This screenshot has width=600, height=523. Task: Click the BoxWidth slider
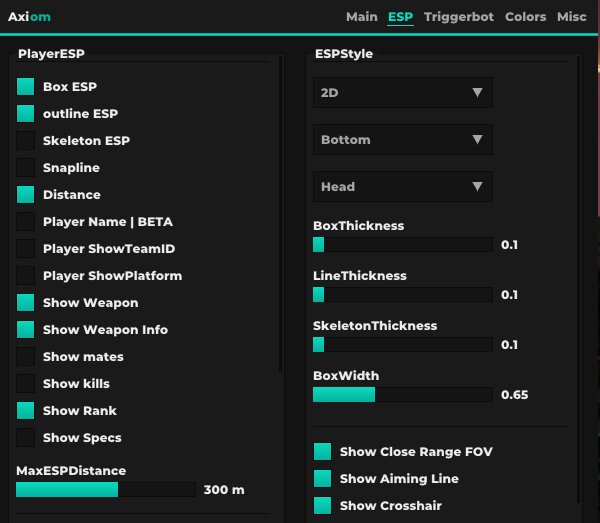402,395
